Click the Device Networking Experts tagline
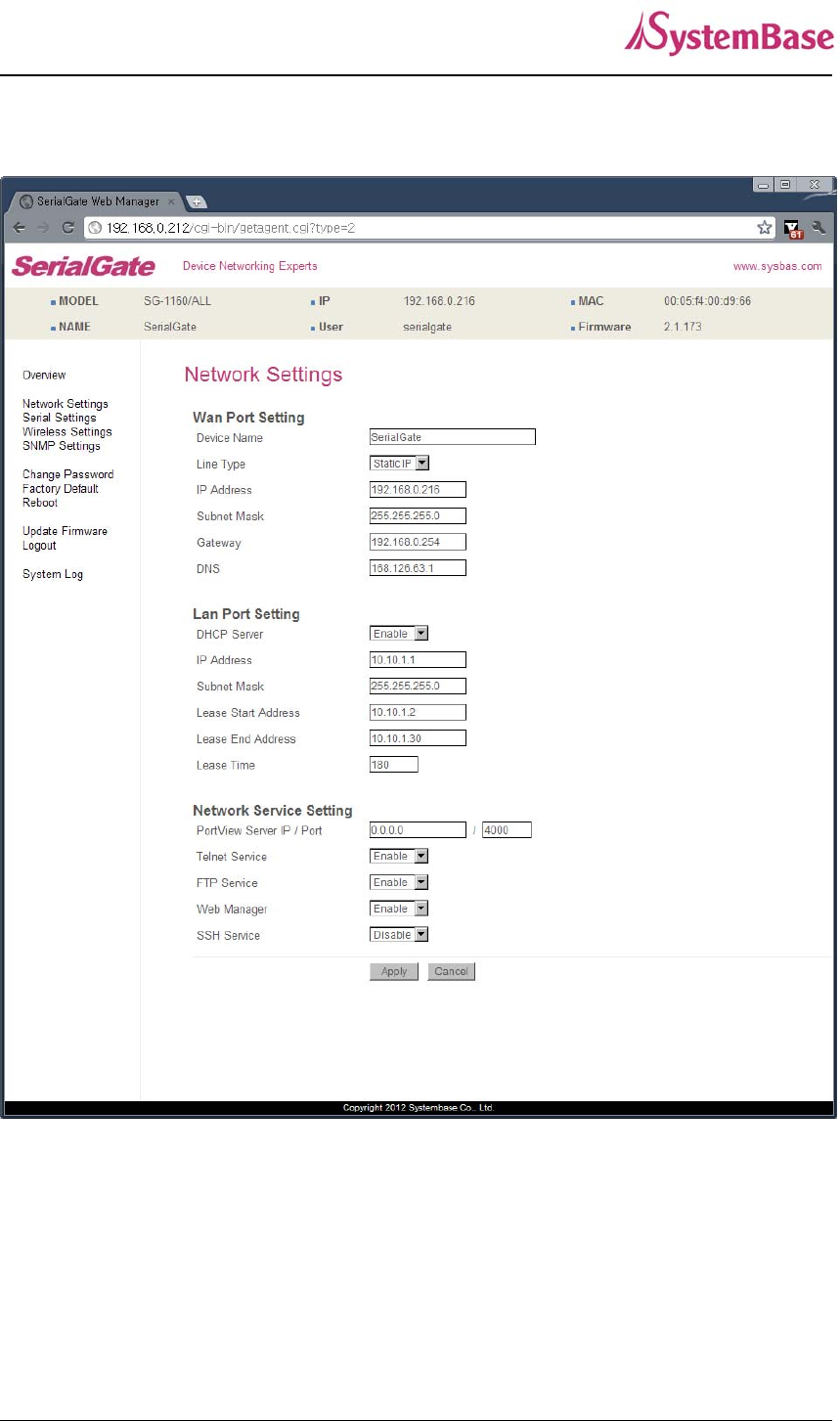Viewport: 840px width, 1421px height. 249,266
